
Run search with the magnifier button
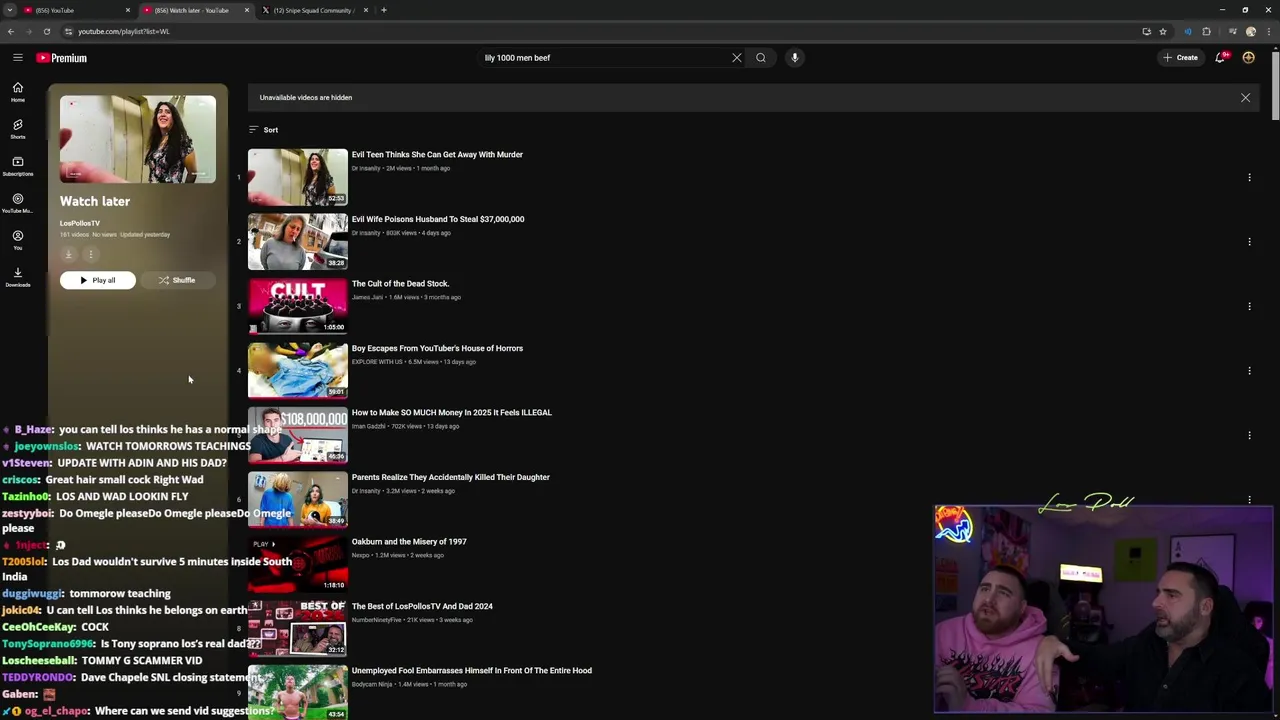761,58
